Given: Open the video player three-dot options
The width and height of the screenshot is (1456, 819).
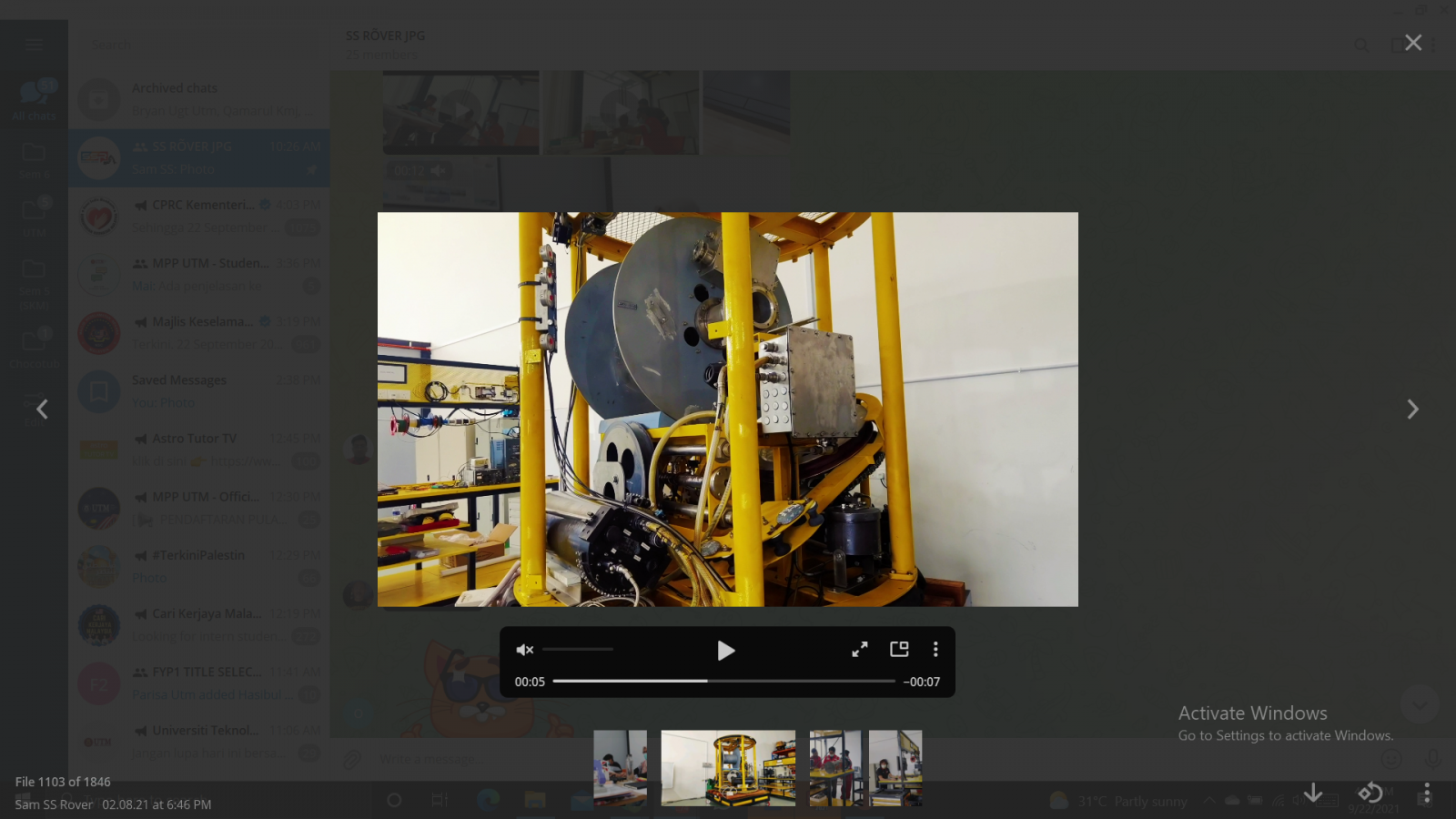Looking at the screenshot, I should (935, 649).
